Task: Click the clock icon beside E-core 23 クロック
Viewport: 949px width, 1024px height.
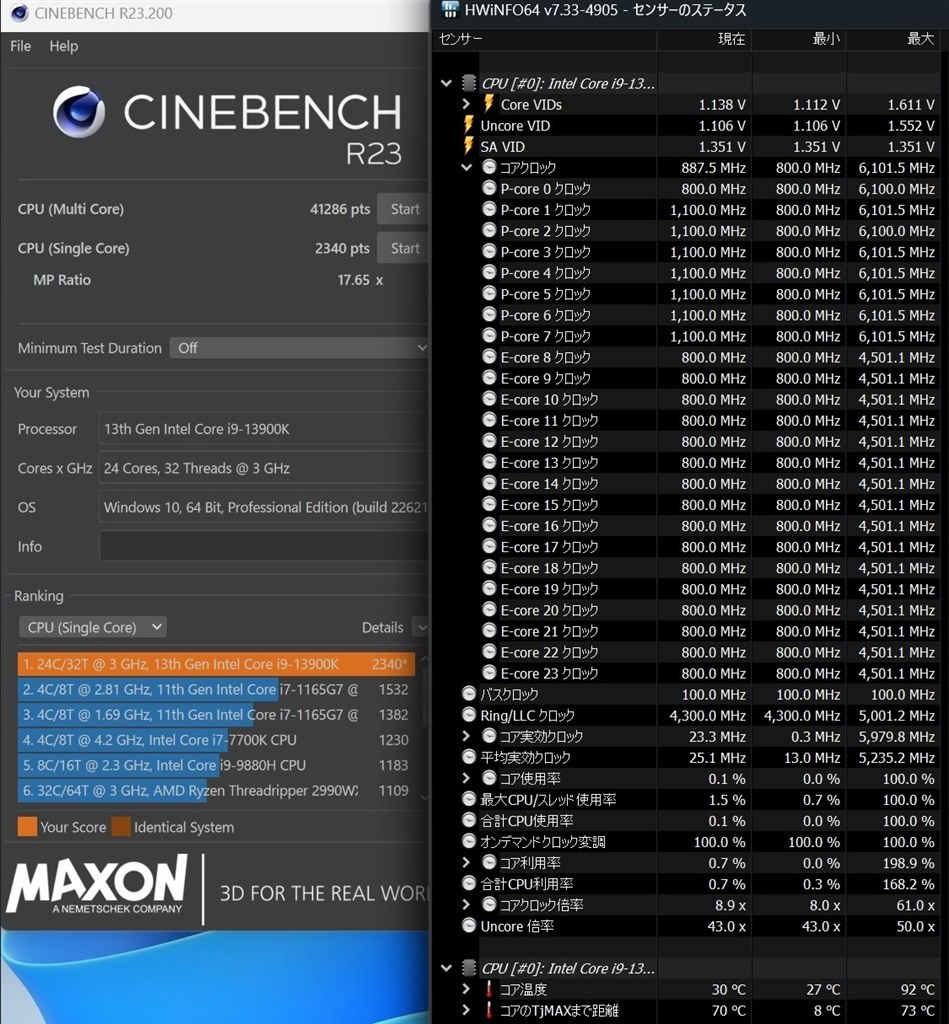Action: (489, 673)
